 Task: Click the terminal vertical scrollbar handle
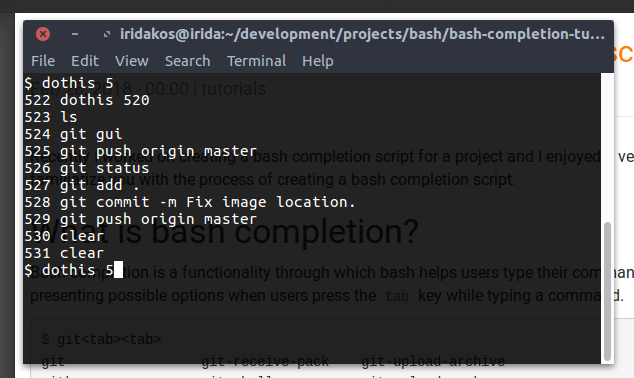pos(607,291)
